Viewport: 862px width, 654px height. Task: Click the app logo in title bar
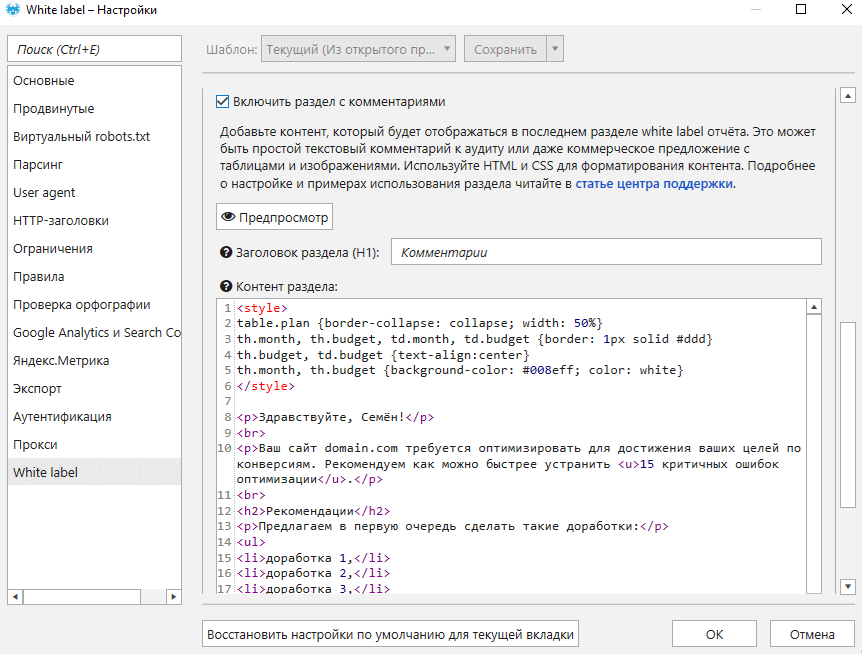point(13,9)
